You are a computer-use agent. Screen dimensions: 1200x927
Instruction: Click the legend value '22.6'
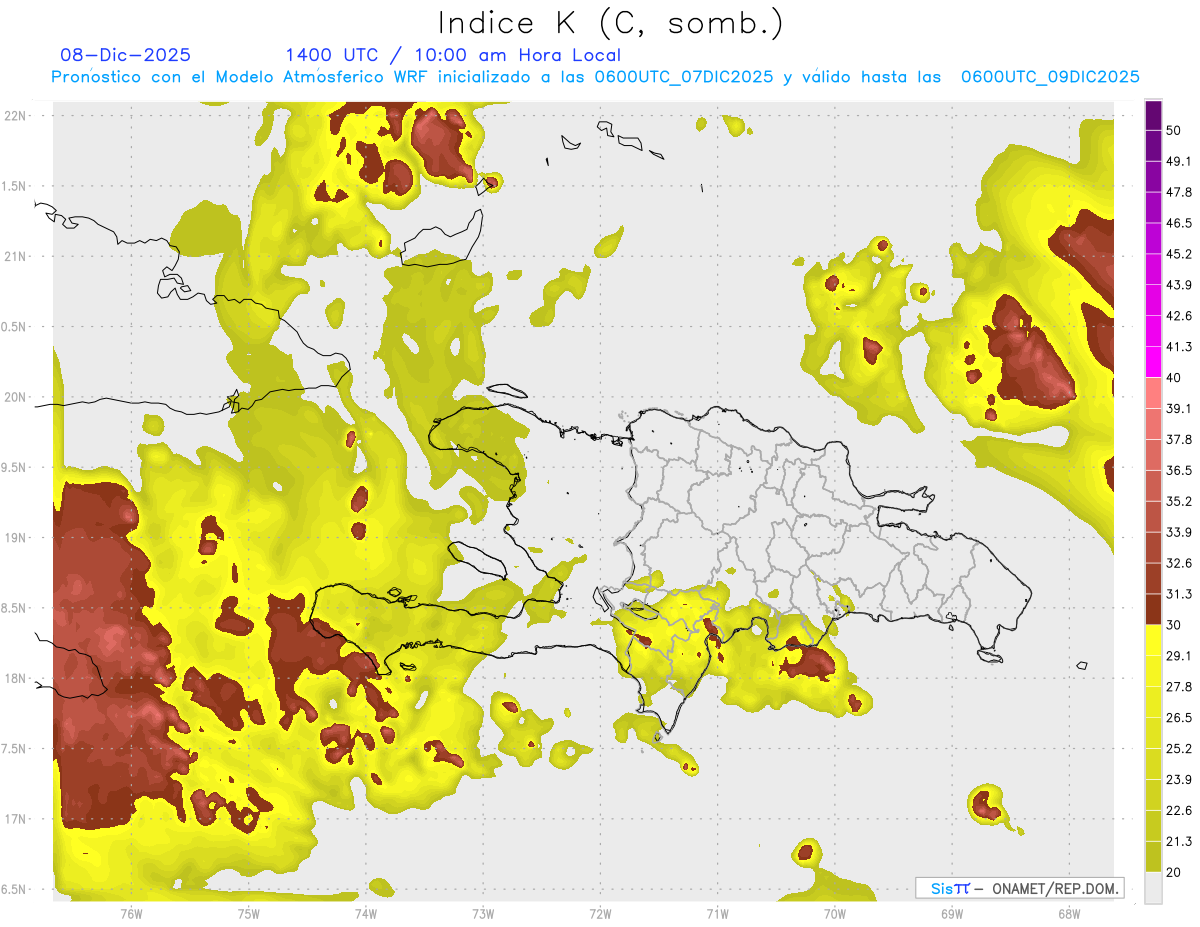point(1179,811)
